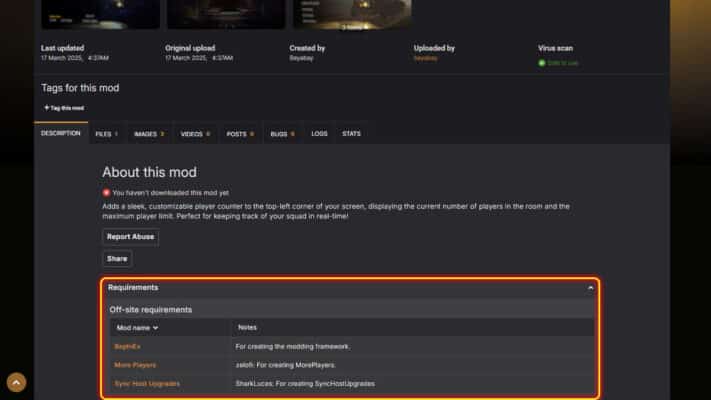Sort requirements by Mod name column
711x400 pixels.
point(137,327)
